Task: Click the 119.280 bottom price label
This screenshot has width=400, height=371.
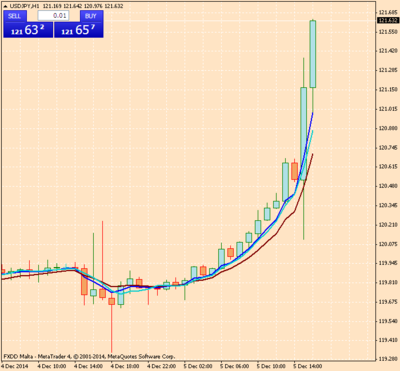Action: [388, 359]
